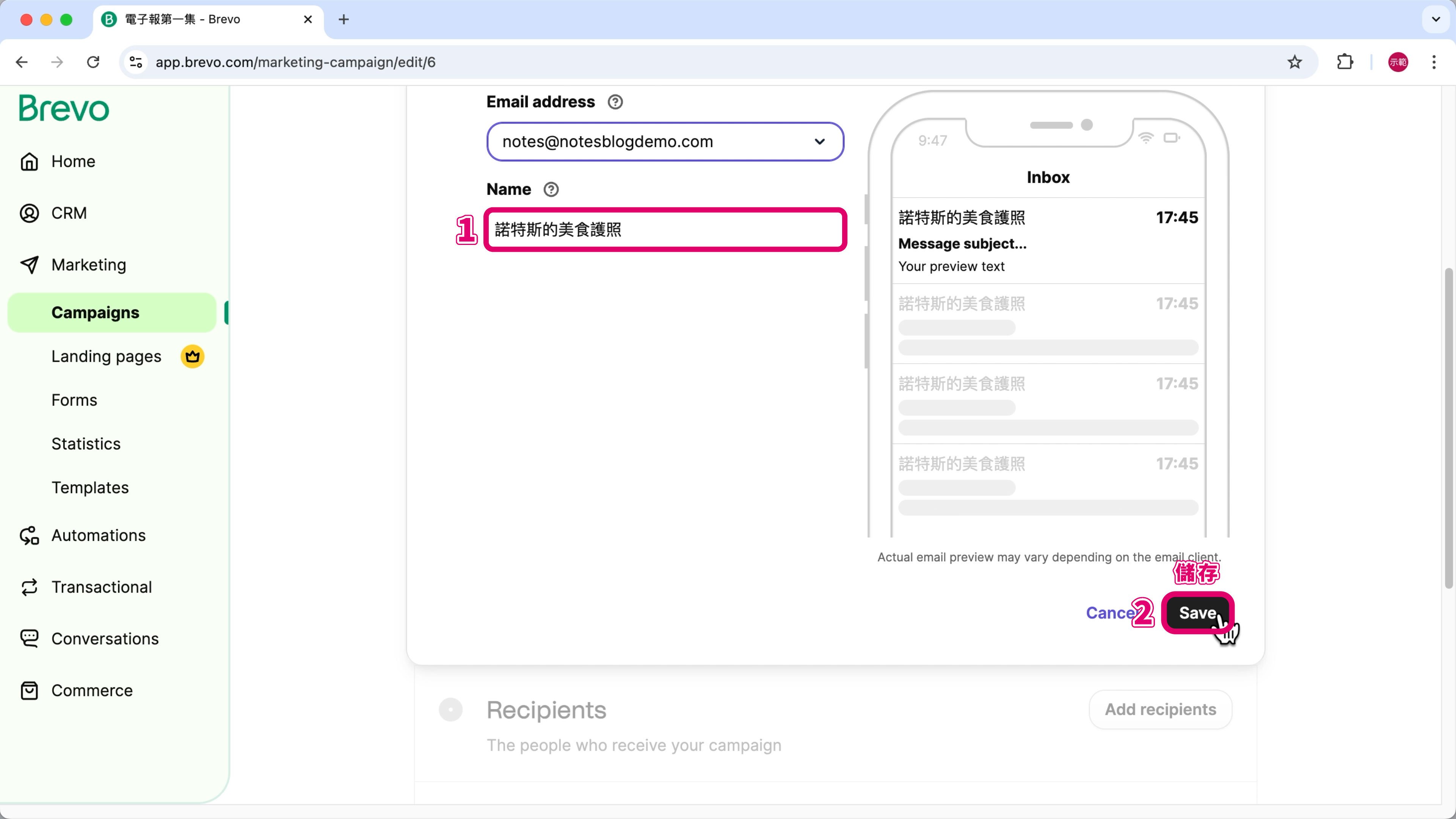Open the Chrome three-dot menu
Viewport: 1456px width, 819px height.
point(1434,62)
